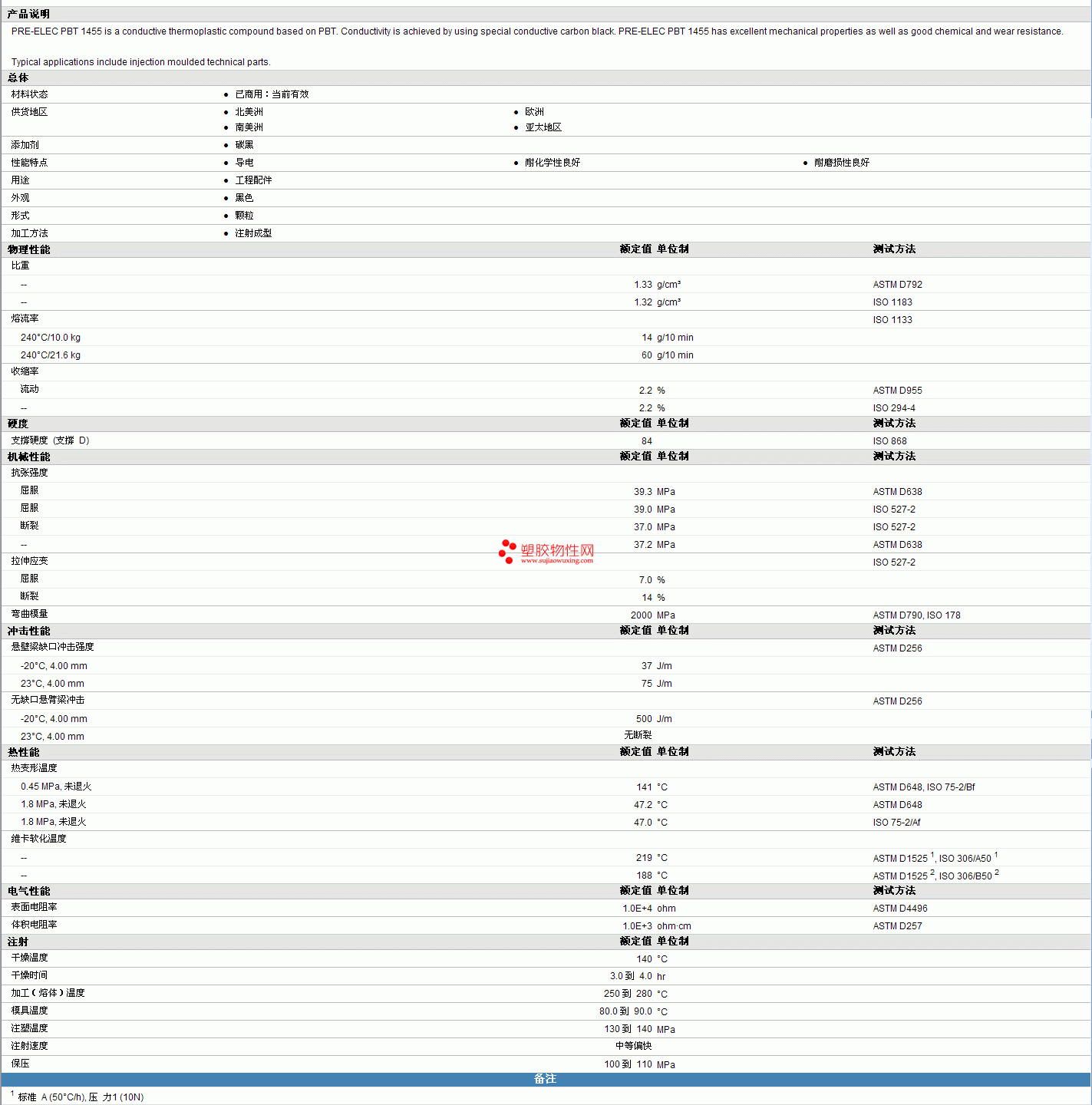Click the 耐化学性良好 feature entry
Image resolution: width=1092 pixels, height=1105 pixels.
[553, 163]
